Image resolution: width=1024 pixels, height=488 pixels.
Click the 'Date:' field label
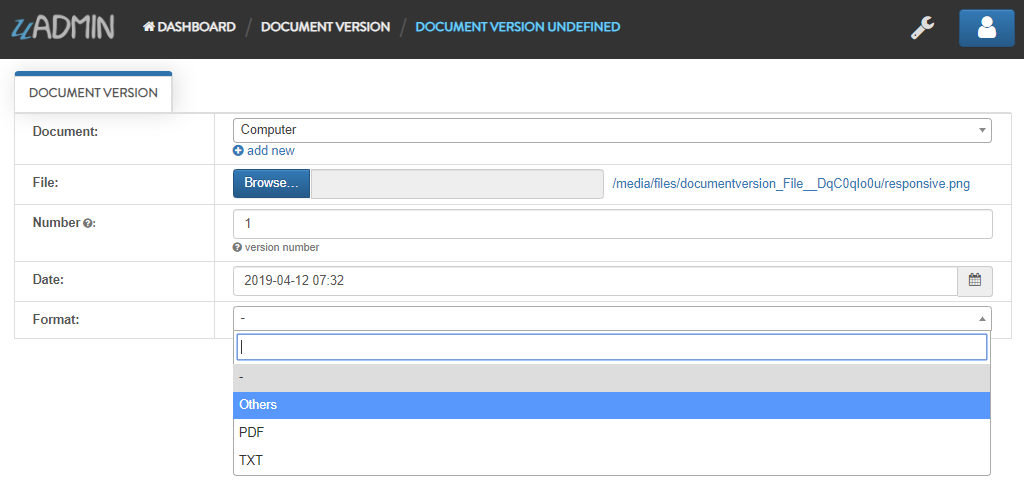click(48, 279)
